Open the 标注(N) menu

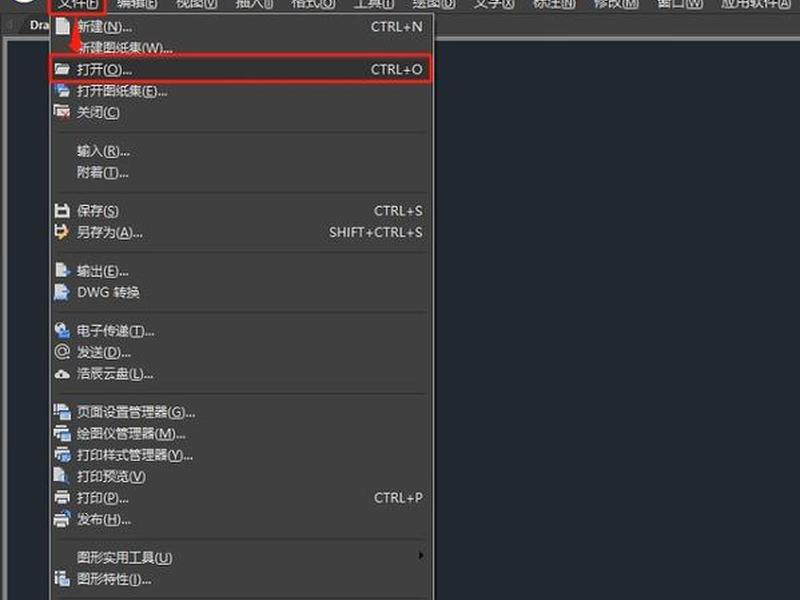[x=554, y=4]
